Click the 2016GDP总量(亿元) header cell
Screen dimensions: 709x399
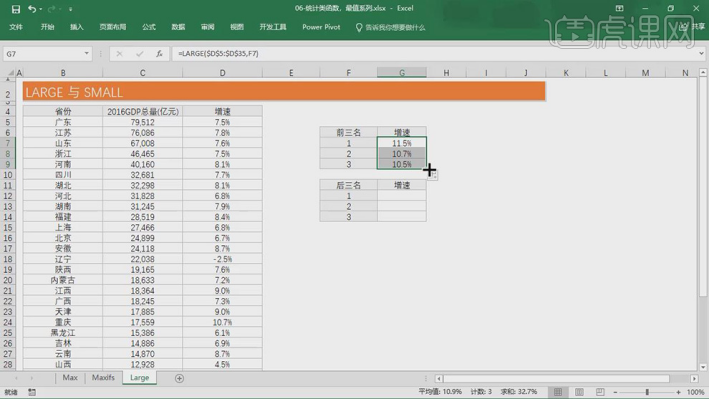(142, 111)
